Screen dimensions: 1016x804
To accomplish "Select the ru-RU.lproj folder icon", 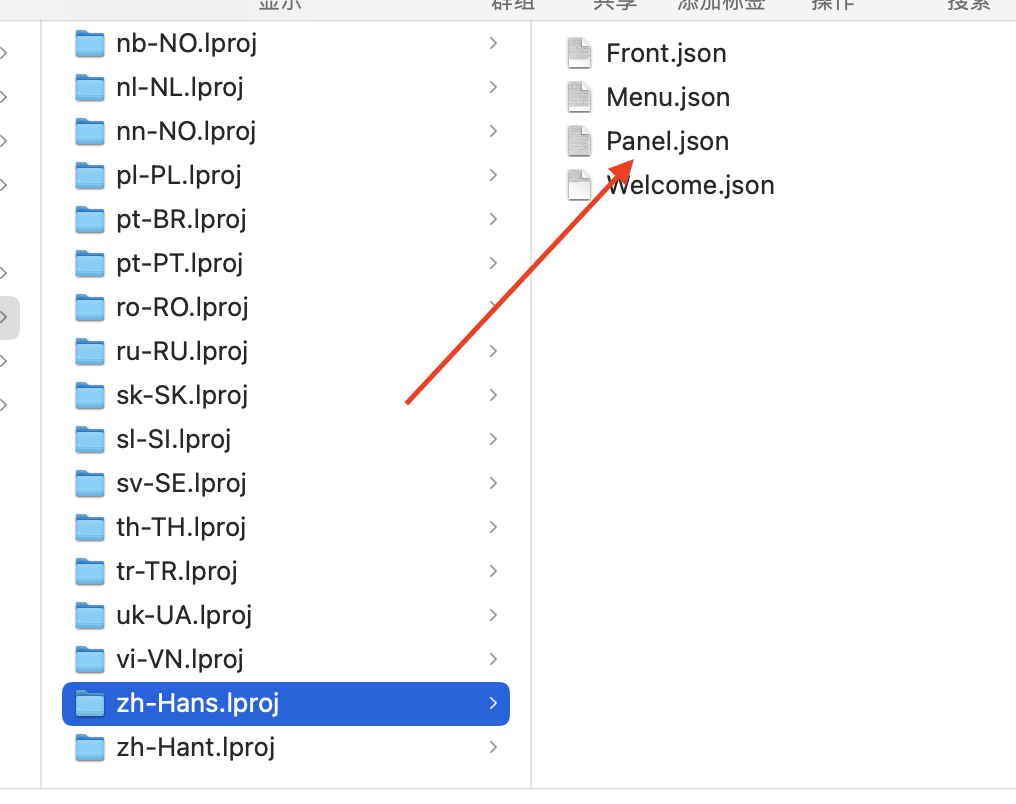I will coord(89,351).
